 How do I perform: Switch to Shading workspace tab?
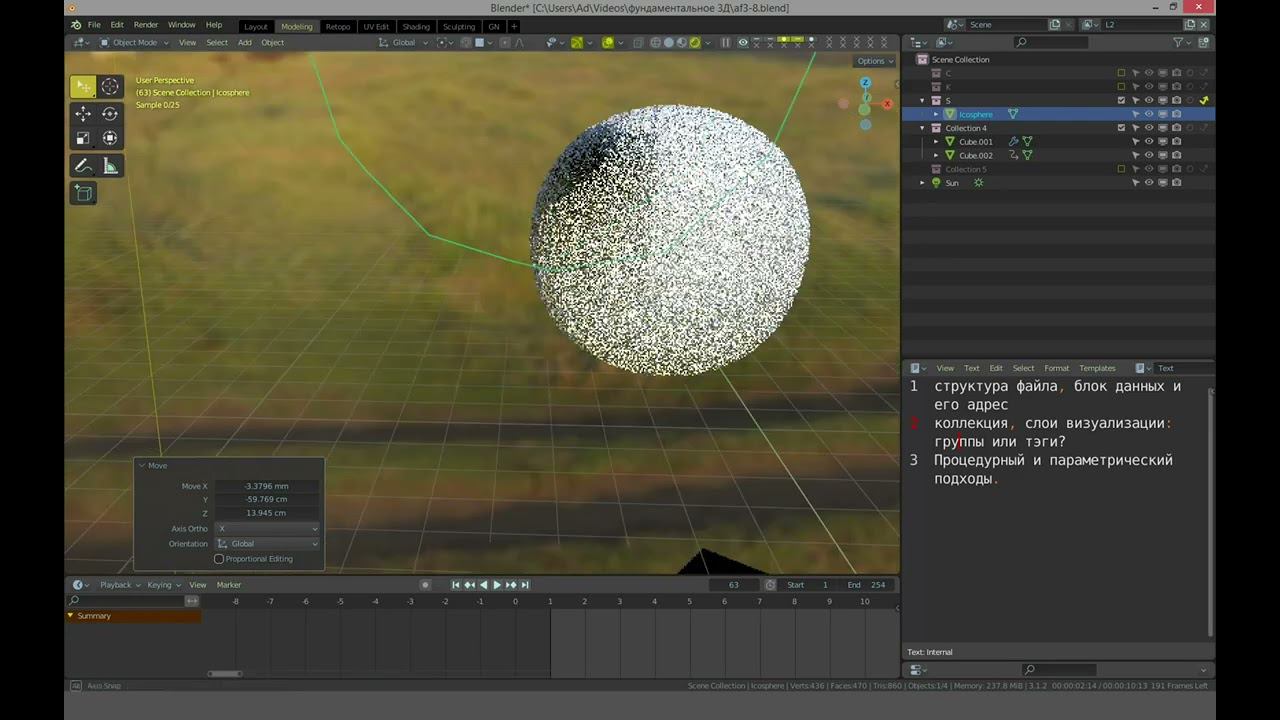[416, 26]
